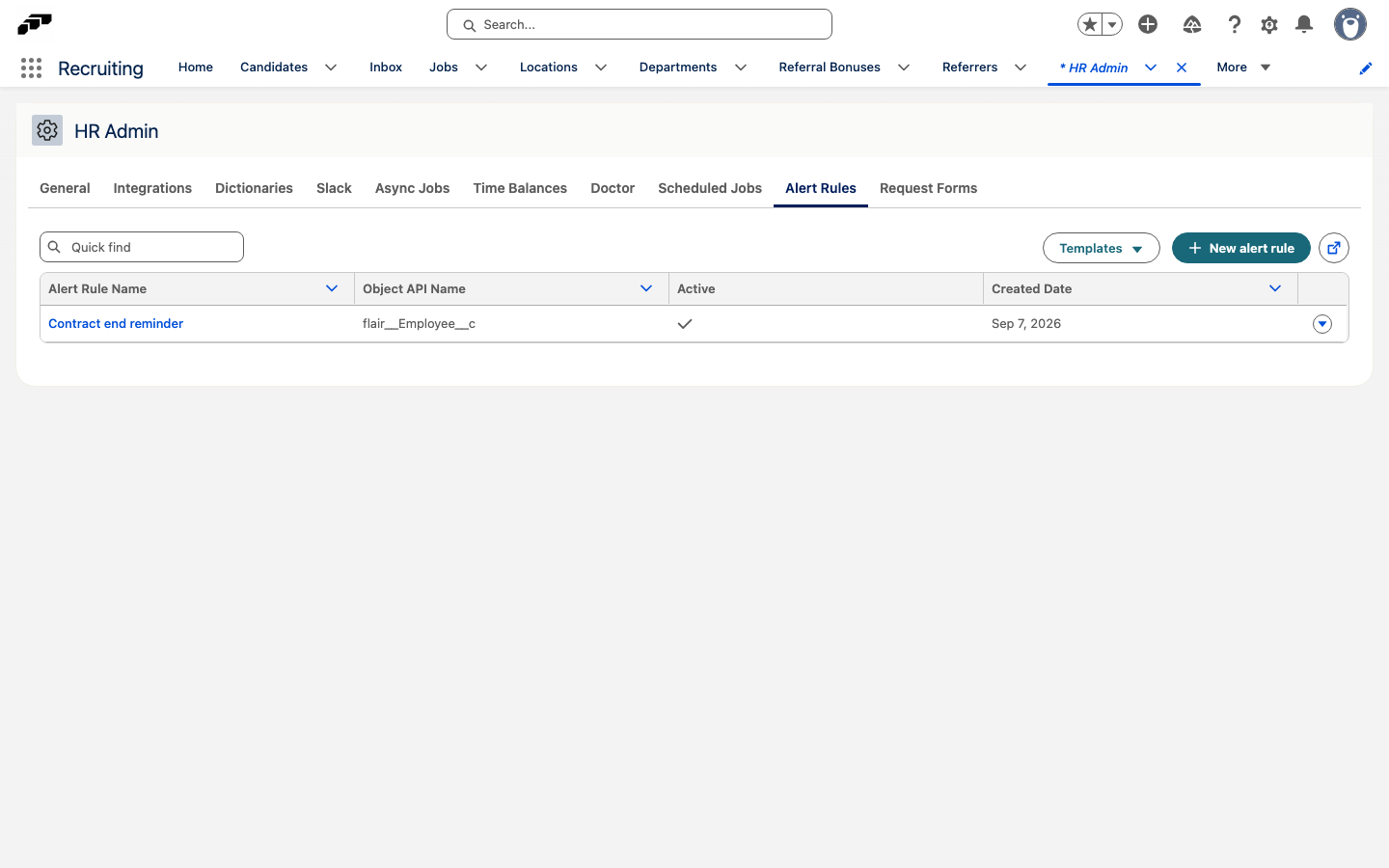Switch to the General tab
Screen dimensions: 1389x868
65,188
